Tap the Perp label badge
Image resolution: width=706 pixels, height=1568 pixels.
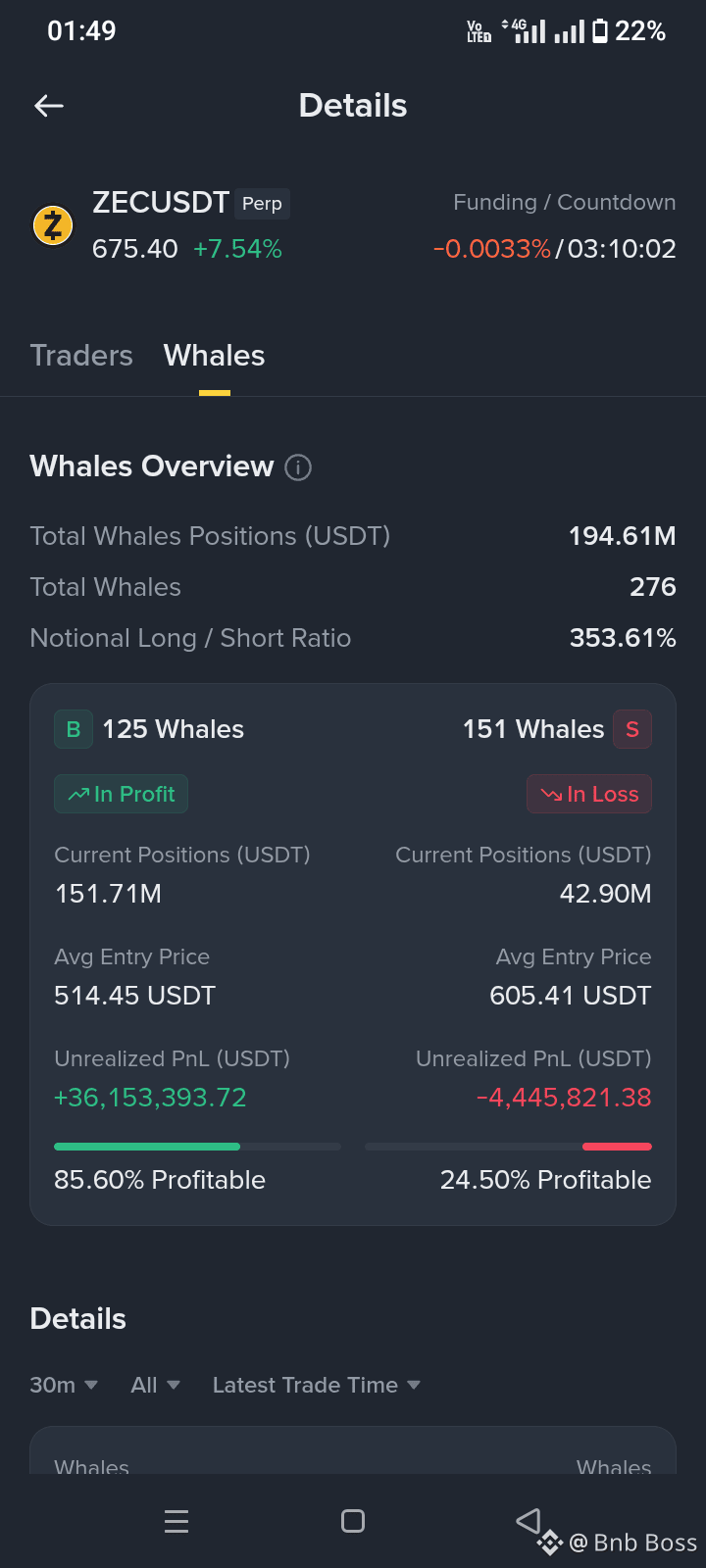pyautogui.click(x=262, y=203)
